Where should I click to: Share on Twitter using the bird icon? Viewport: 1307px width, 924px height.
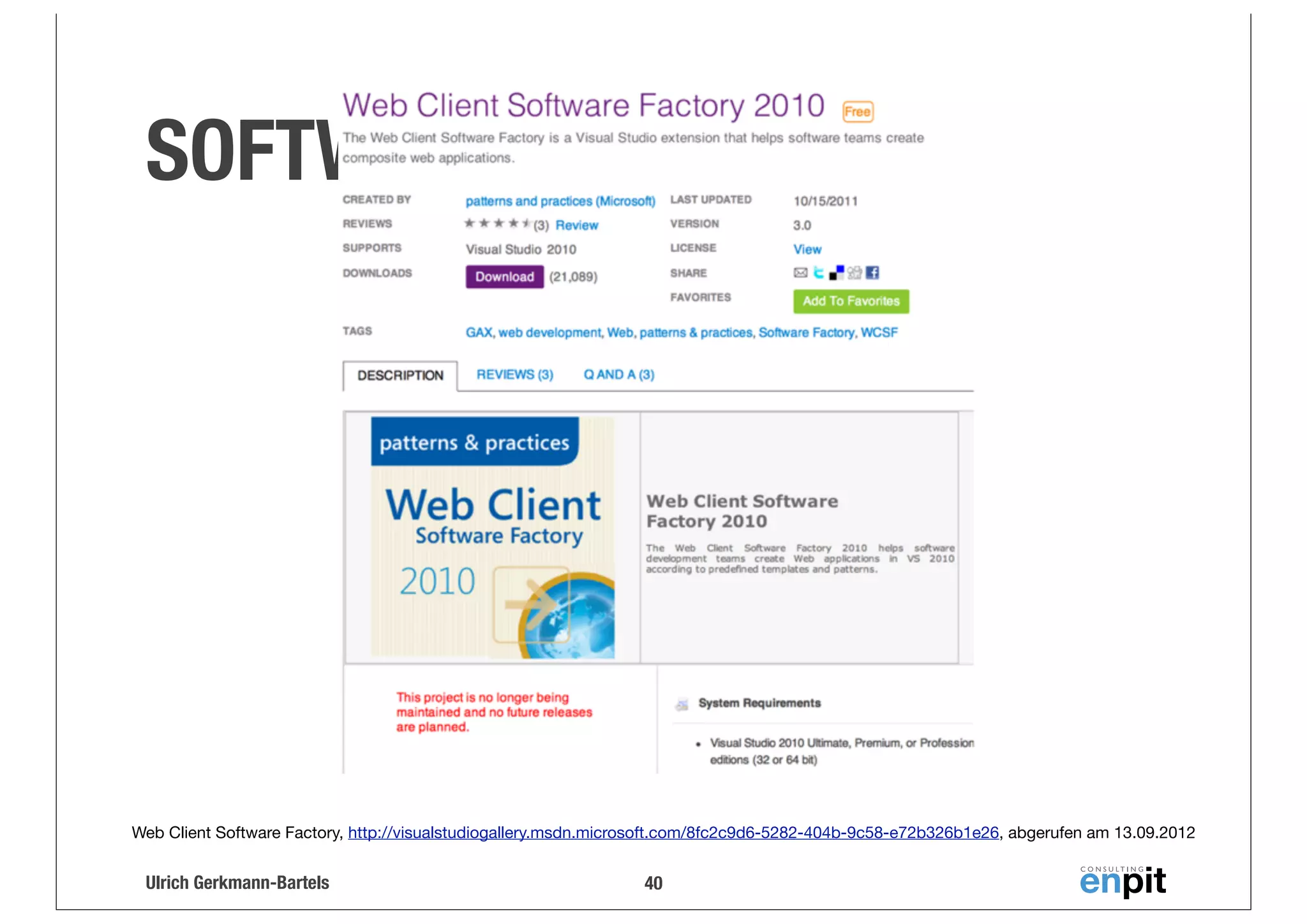(x=818, y=273)
